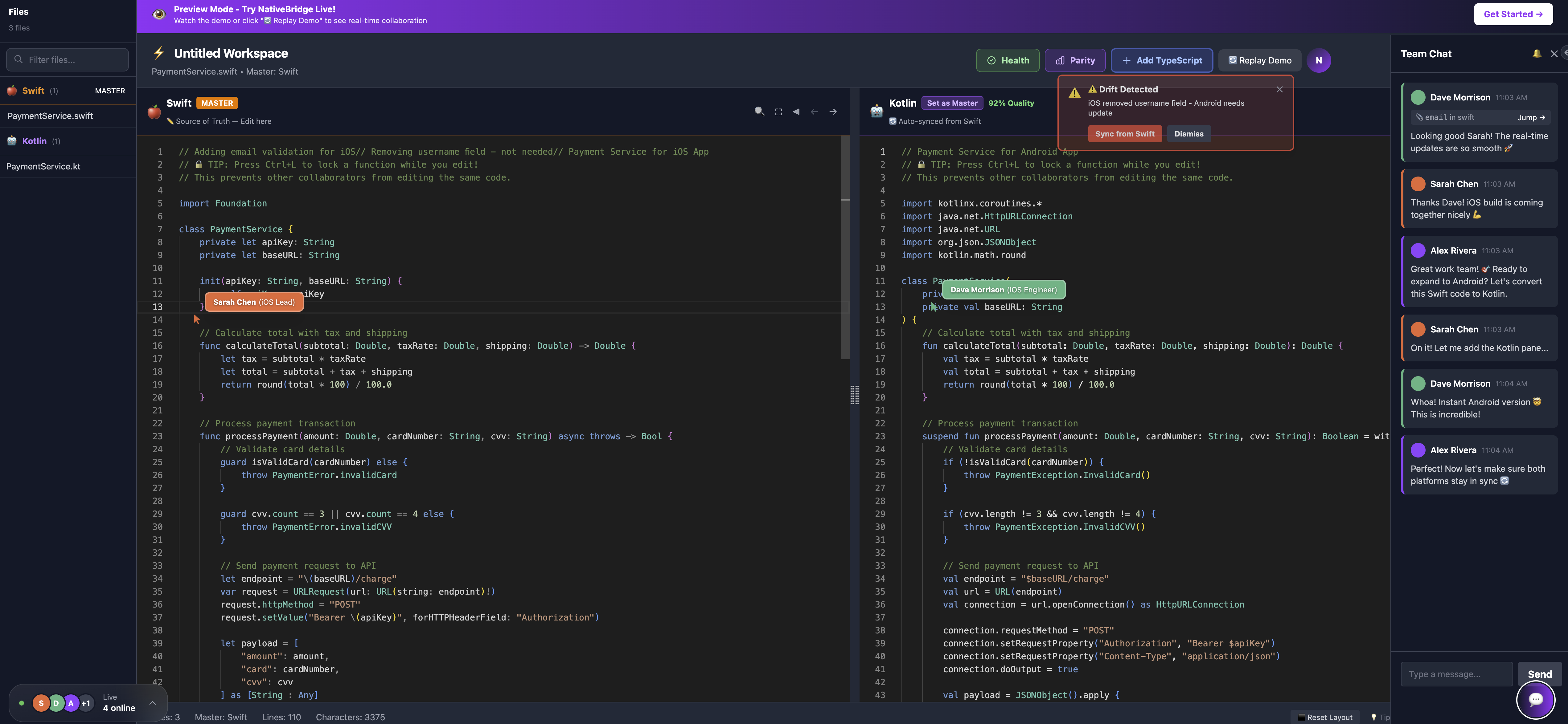Image resolution: width=1568 pixels, height=724 pixels.
Task: Click the forward navigation arrow in Swift panel
Action: coord(833,111)
